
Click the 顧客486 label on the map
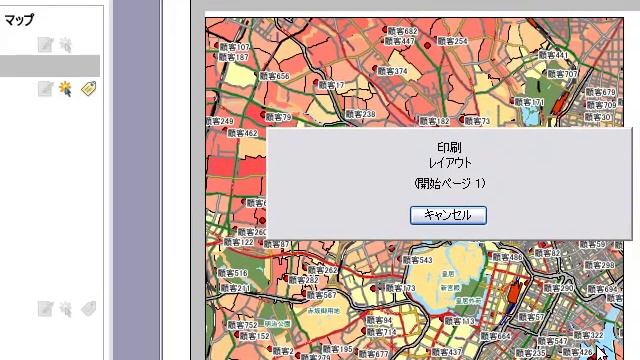(x=507, y=257)
